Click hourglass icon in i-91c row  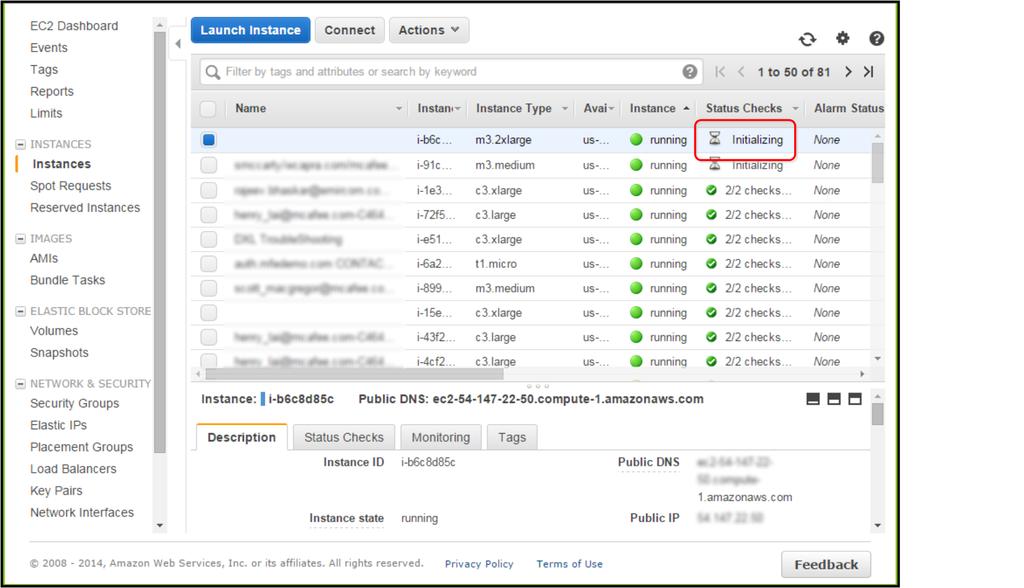point(715,165)
